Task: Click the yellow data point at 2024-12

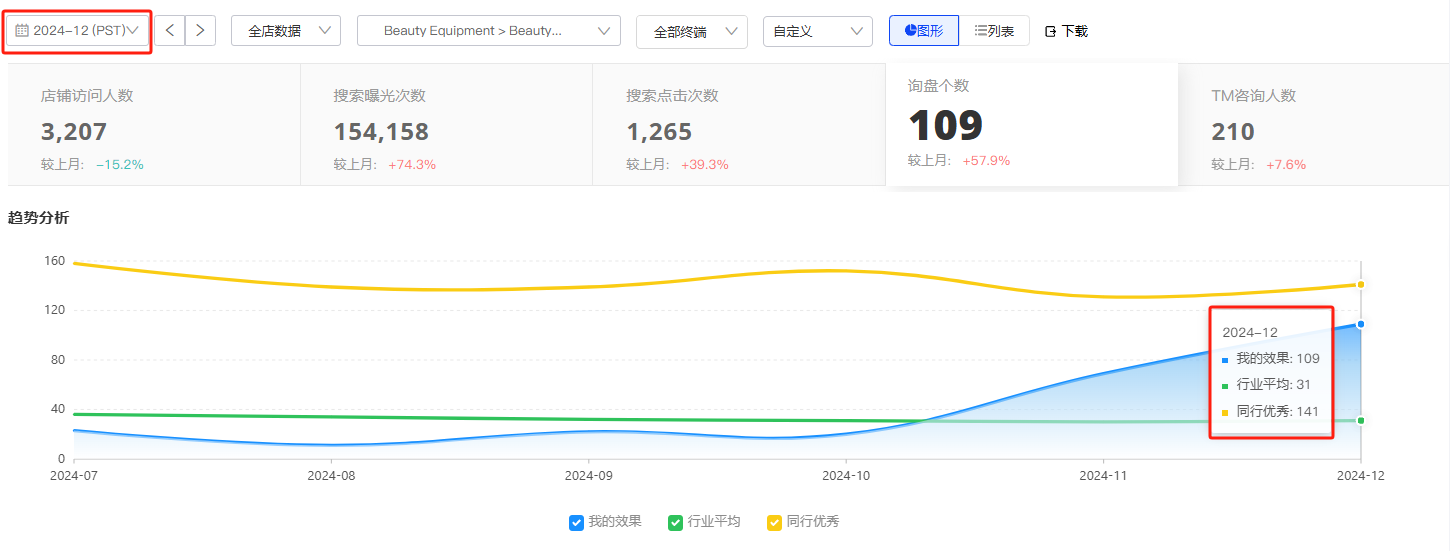Action: (1360, 285)
